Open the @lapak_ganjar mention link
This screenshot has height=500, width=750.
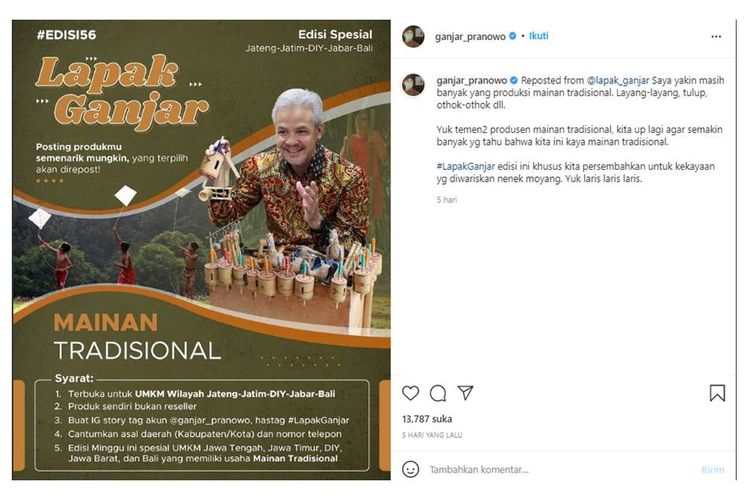(618, 80)
